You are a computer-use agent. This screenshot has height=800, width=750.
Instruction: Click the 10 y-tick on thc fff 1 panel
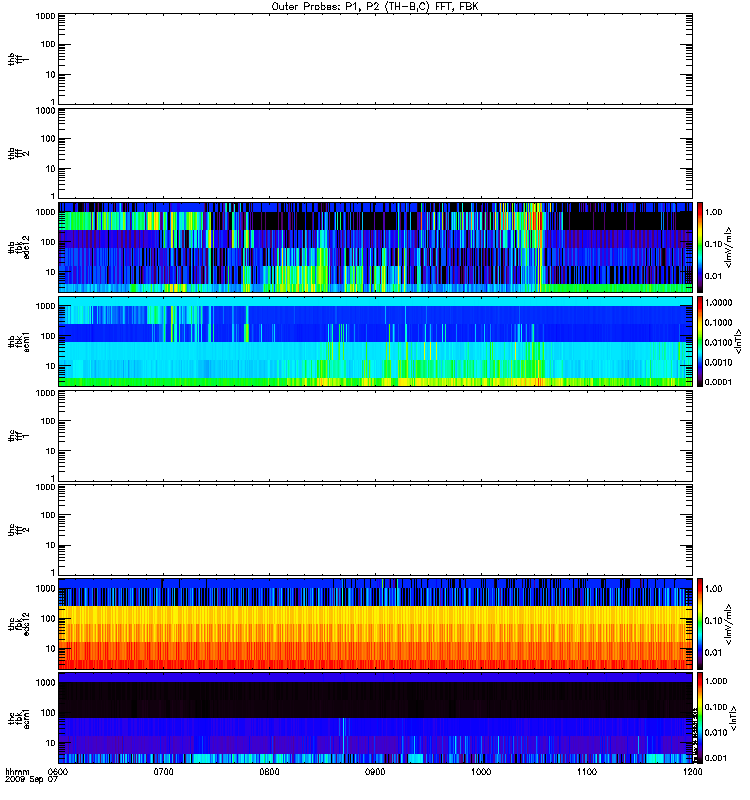pyautogui.click(x=51, y=452)
